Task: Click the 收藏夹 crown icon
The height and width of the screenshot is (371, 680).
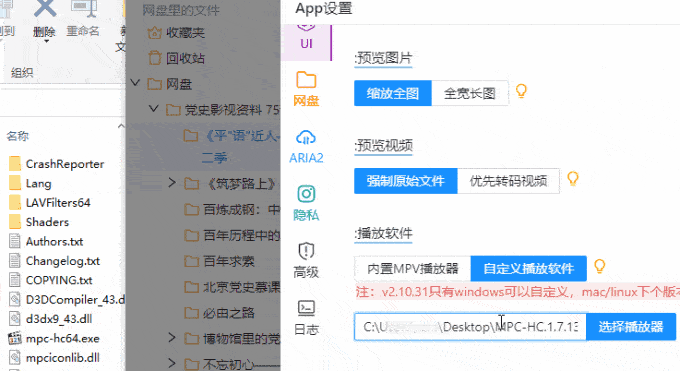Action: 154,33
